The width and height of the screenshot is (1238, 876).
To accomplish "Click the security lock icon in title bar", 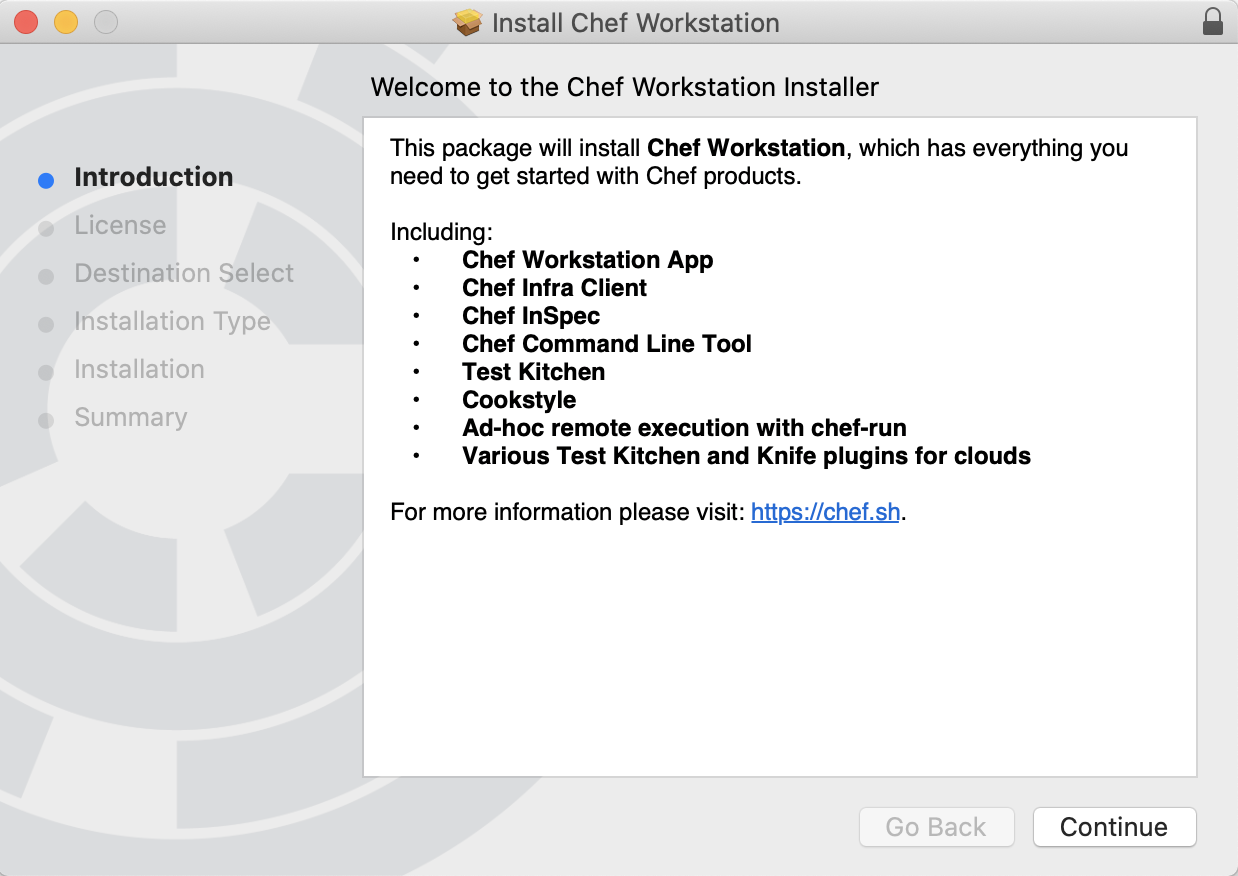I will (x=1212, y=22).
